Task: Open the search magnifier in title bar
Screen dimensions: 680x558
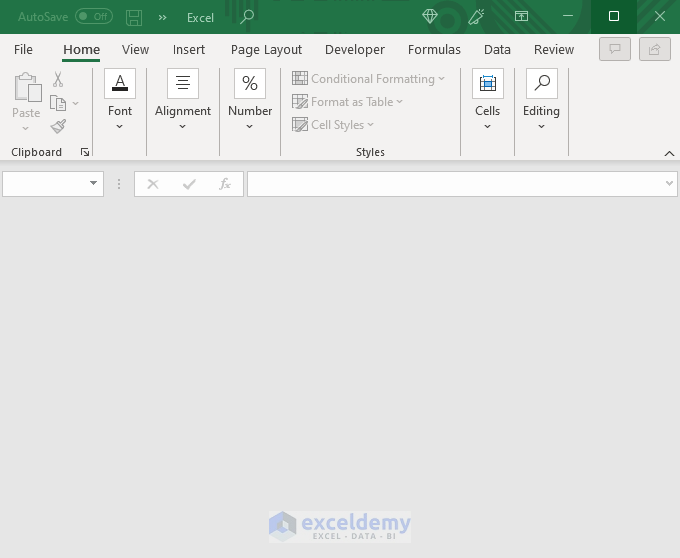Action: pos(247,17)
